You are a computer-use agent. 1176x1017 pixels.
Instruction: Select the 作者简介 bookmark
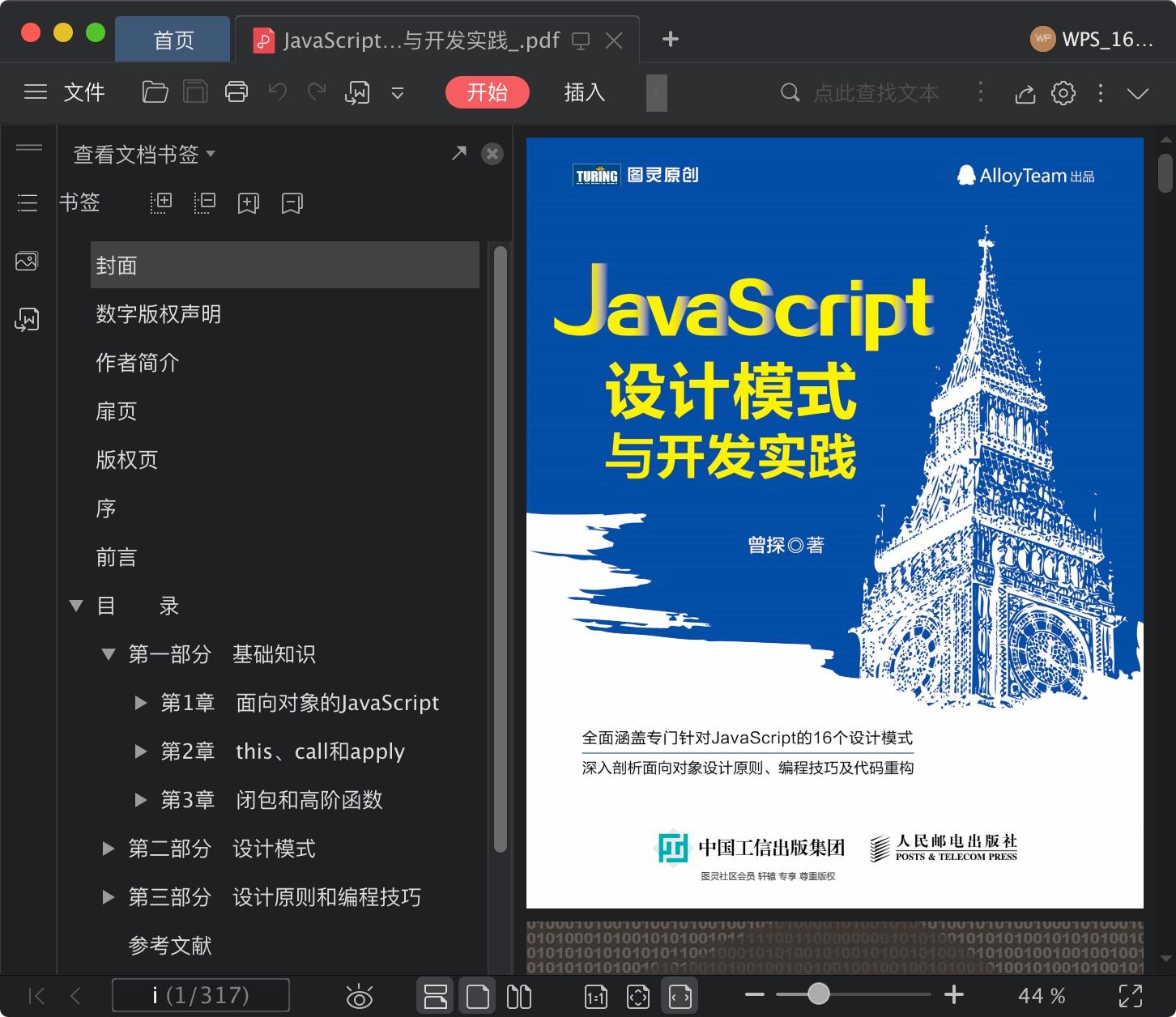pyautogui.click(x=138, y=363)
